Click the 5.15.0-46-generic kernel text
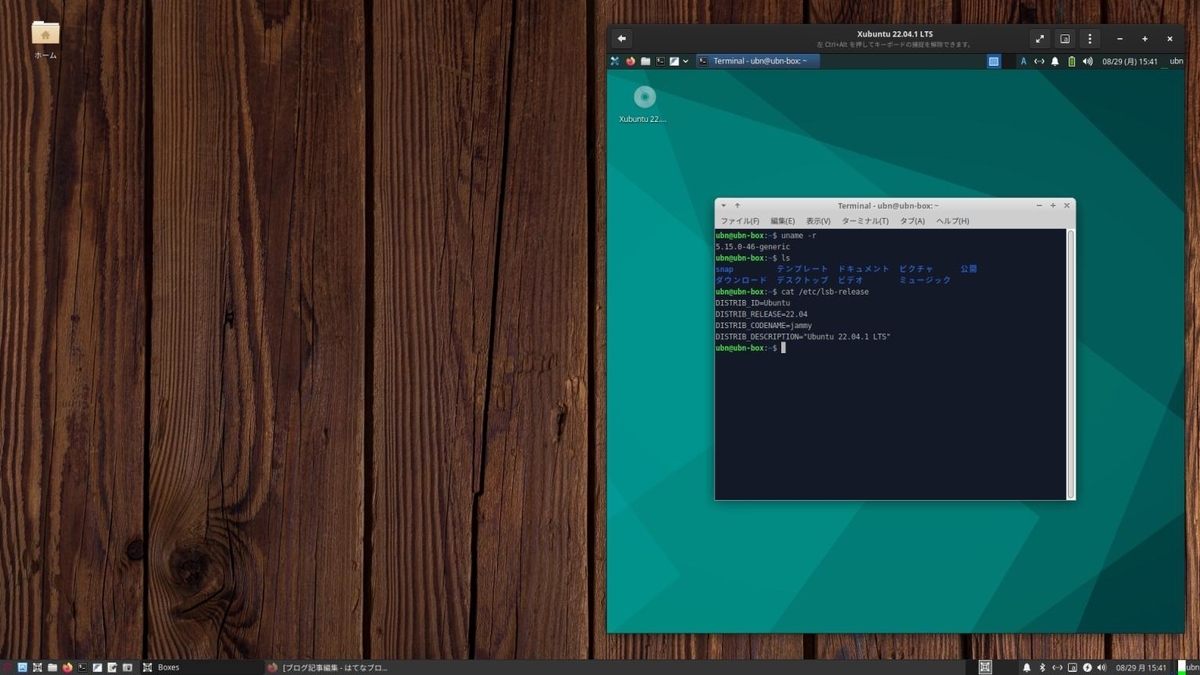Image resolution: width=1200 pixels, height=675 pixels. (x=752, y=247)
